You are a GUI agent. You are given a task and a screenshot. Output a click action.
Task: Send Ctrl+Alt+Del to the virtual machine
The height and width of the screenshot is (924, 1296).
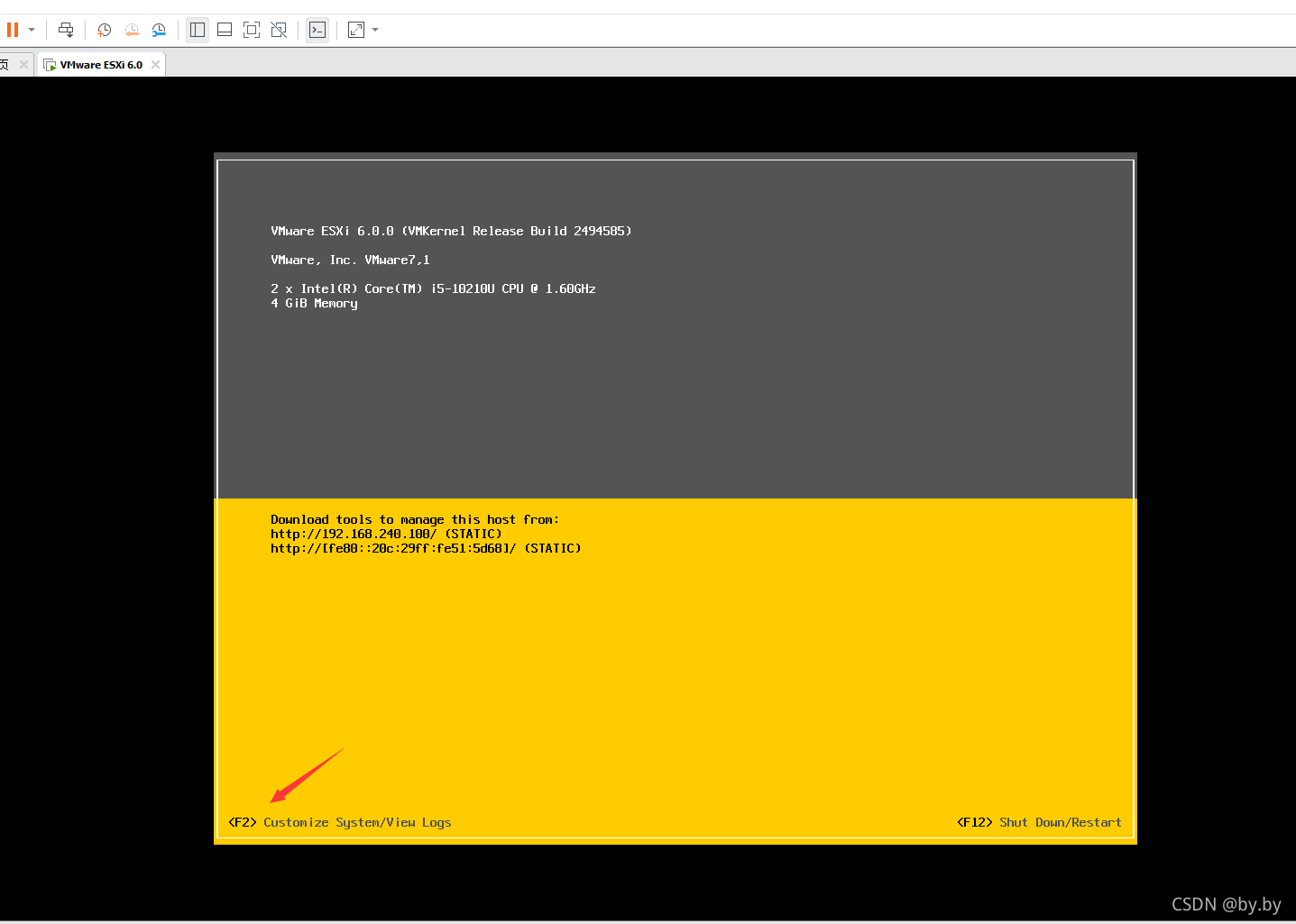tap(66, 30)
